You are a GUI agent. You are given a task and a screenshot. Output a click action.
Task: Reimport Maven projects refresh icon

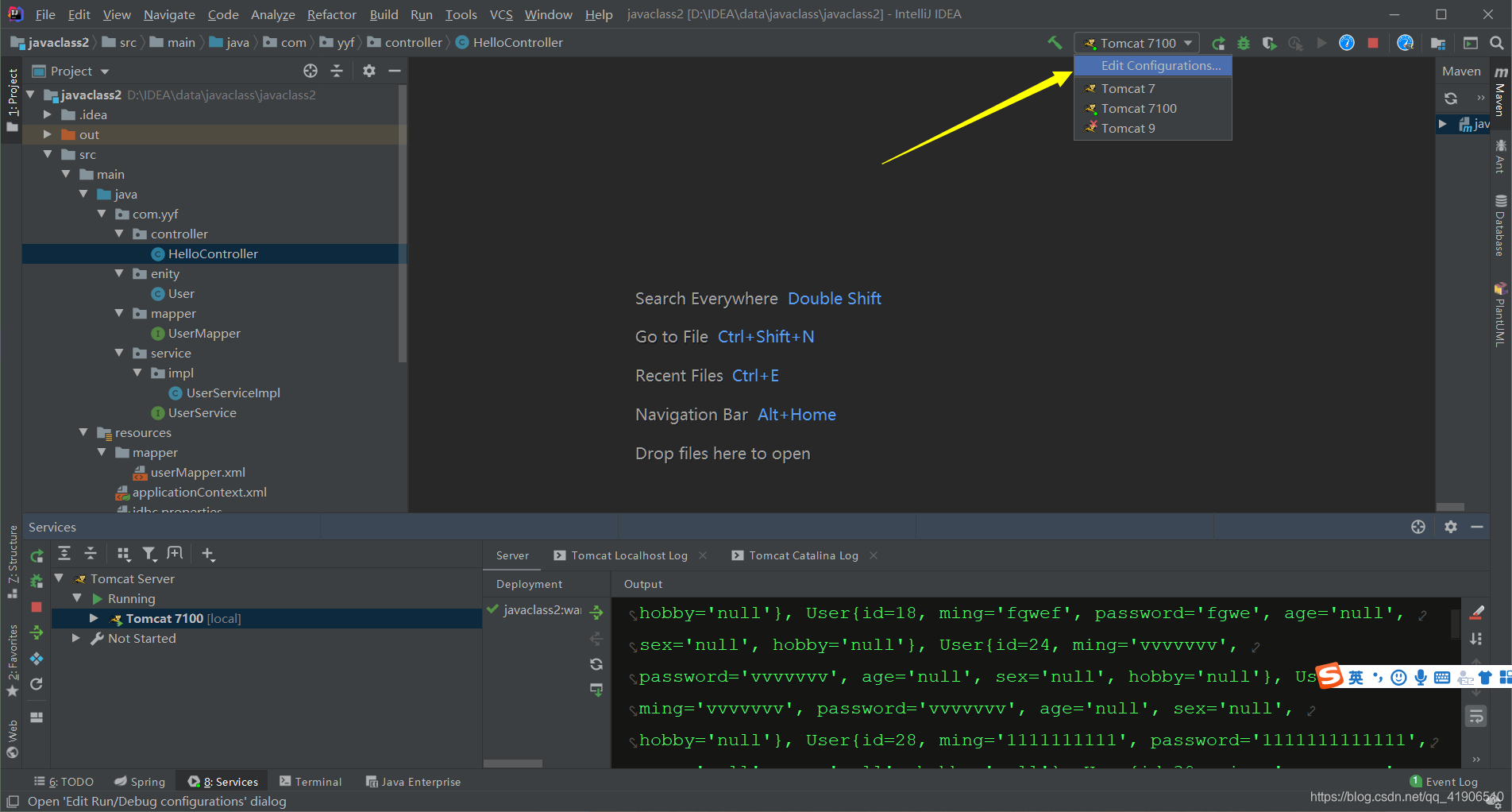(1451, 99)
